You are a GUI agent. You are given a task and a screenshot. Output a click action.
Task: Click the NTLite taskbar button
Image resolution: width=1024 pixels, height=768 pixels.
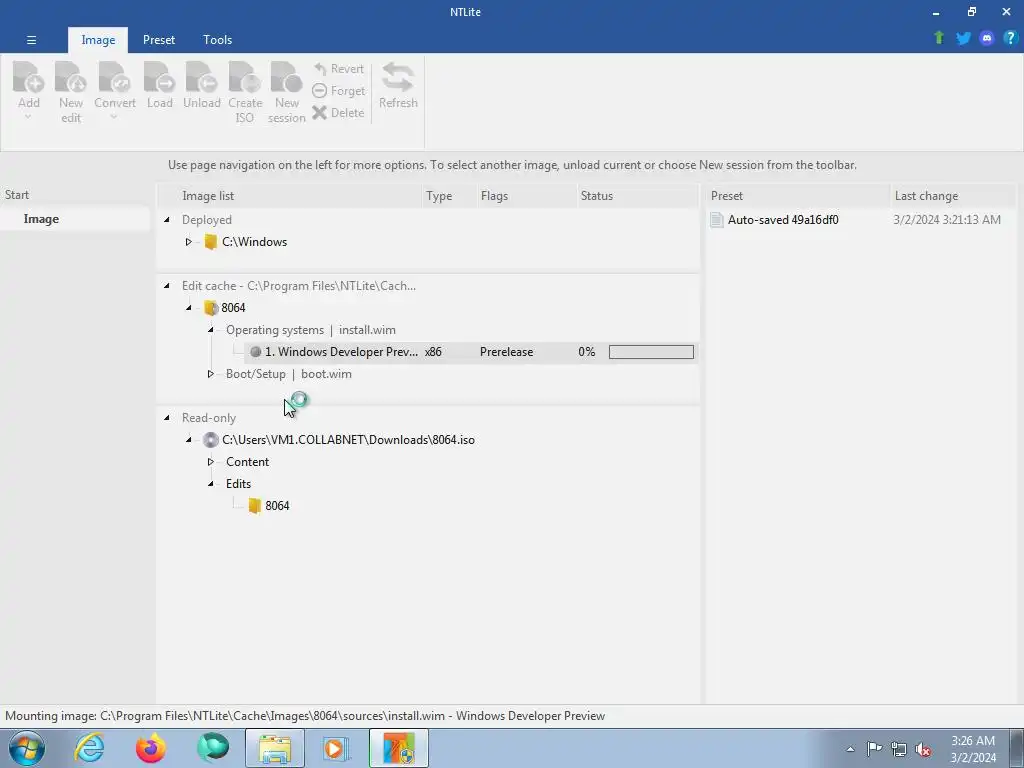click(399, 748)
